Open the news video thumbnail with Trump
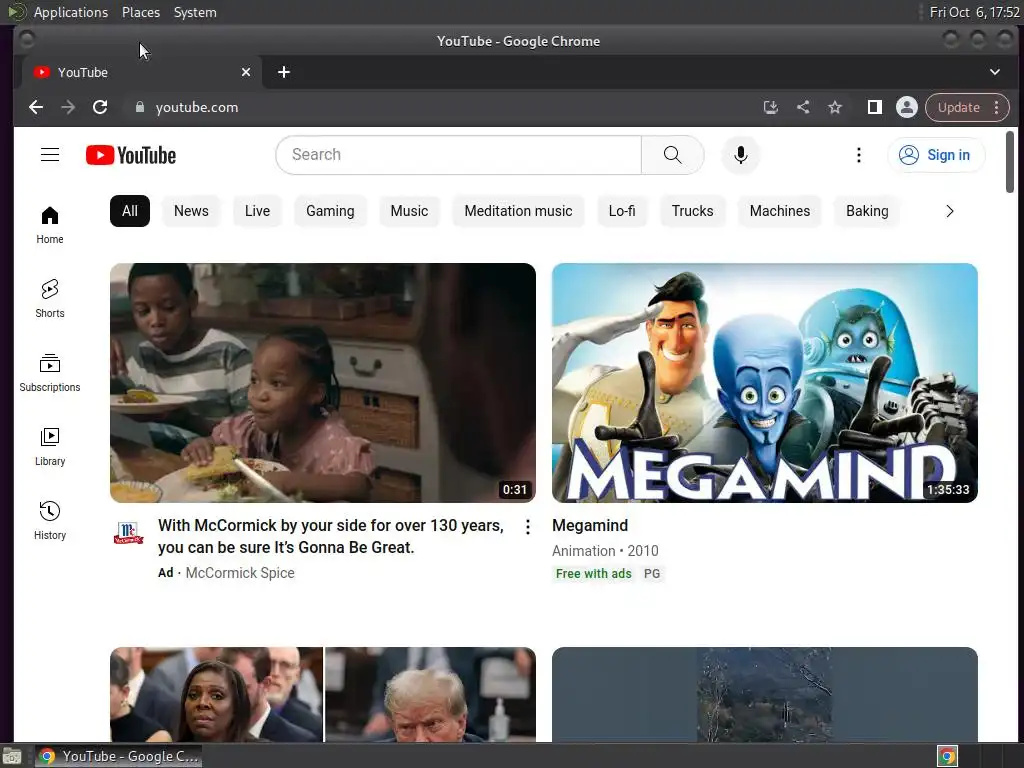 click(323, 694)
